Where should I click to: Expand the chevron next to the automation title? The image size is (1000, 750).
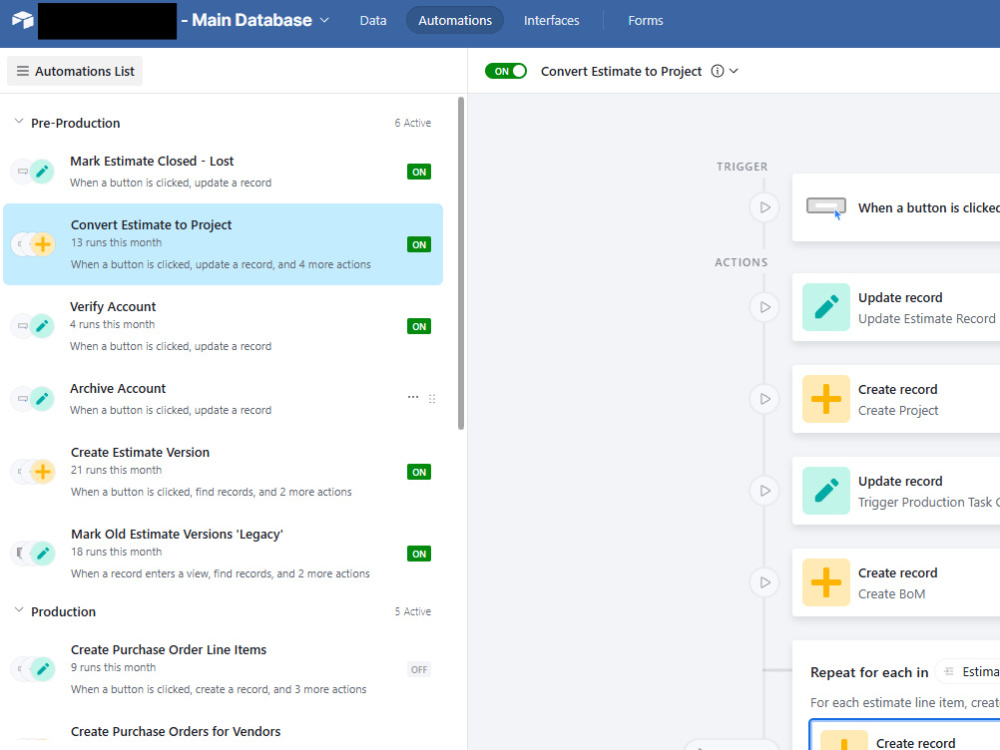(734, 71)
